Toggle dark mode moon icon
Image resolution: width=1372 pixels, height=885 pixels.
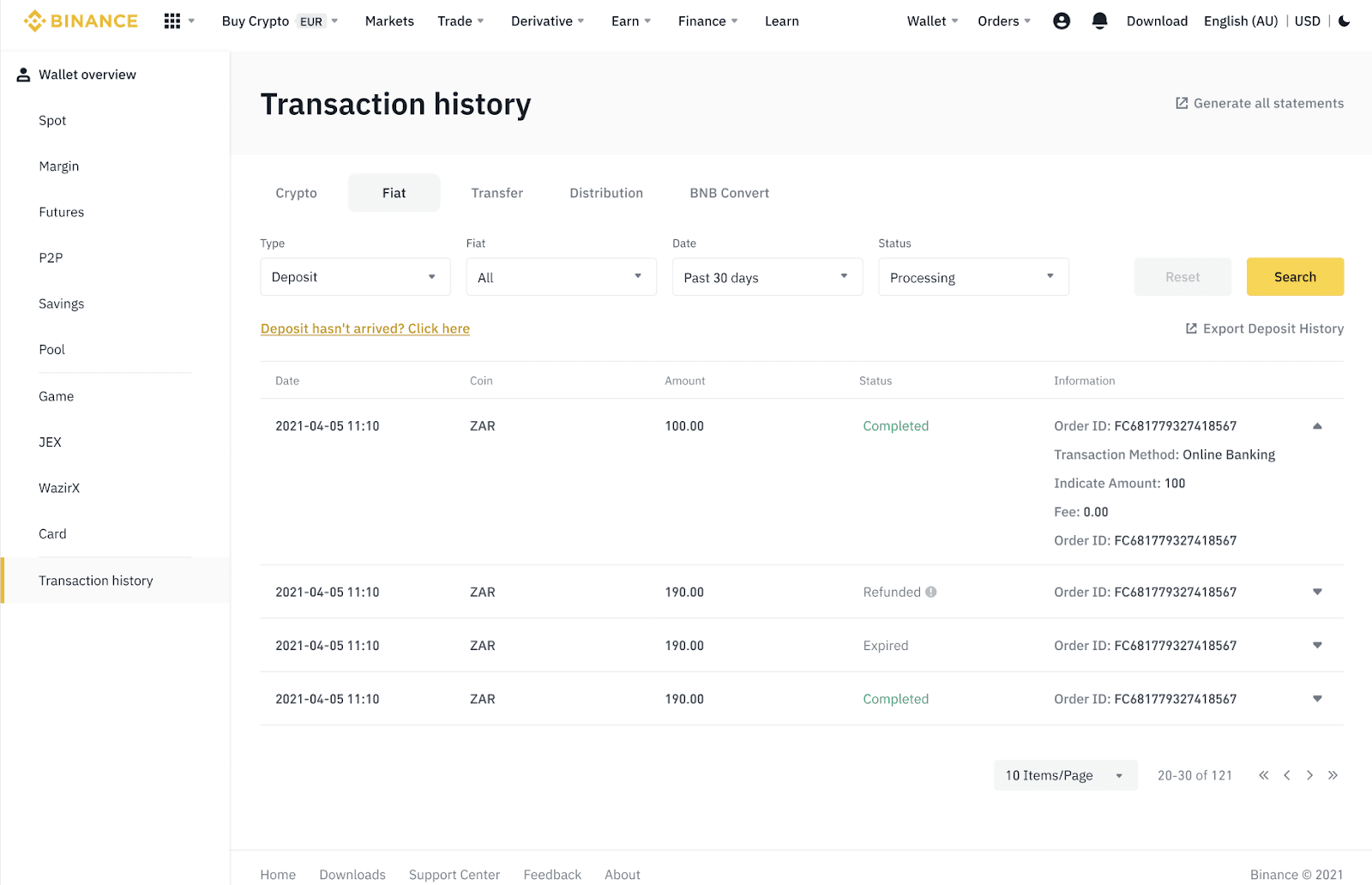1344,21
